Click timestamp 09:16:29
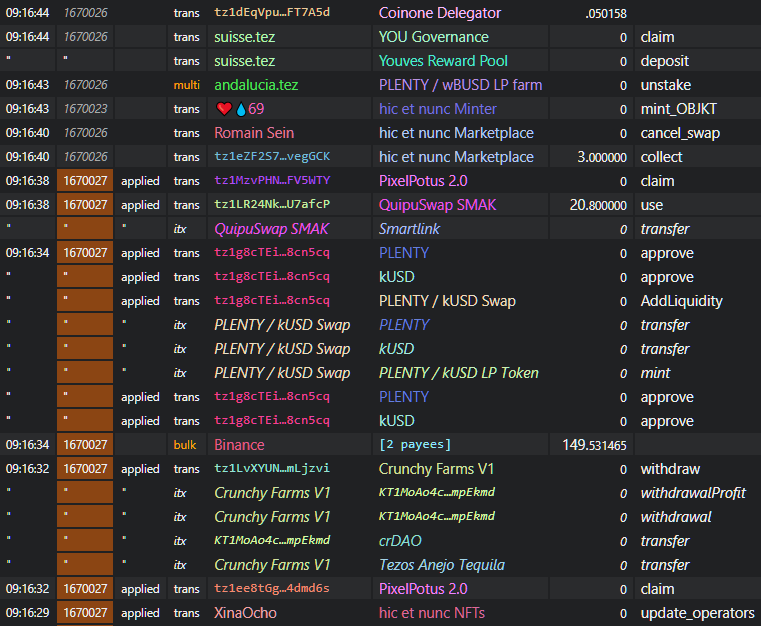761x626 pixels. coord(27,613)
